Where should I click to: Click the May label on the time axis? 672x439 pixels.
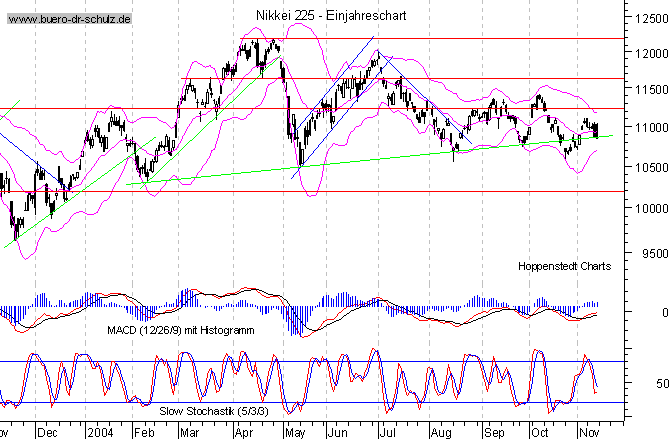(294, 432)
